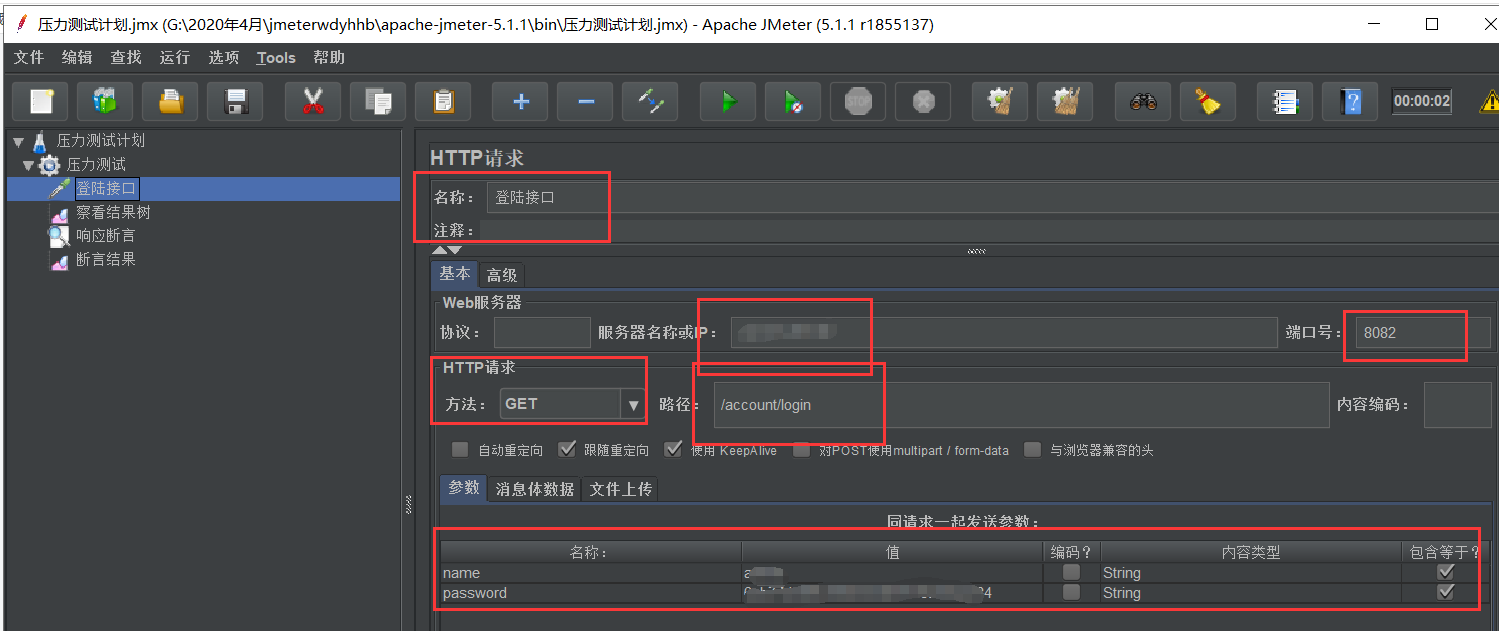
Task: Toggle the 使用 KeepAlive checkbox
Action: [x=673, y=449]
